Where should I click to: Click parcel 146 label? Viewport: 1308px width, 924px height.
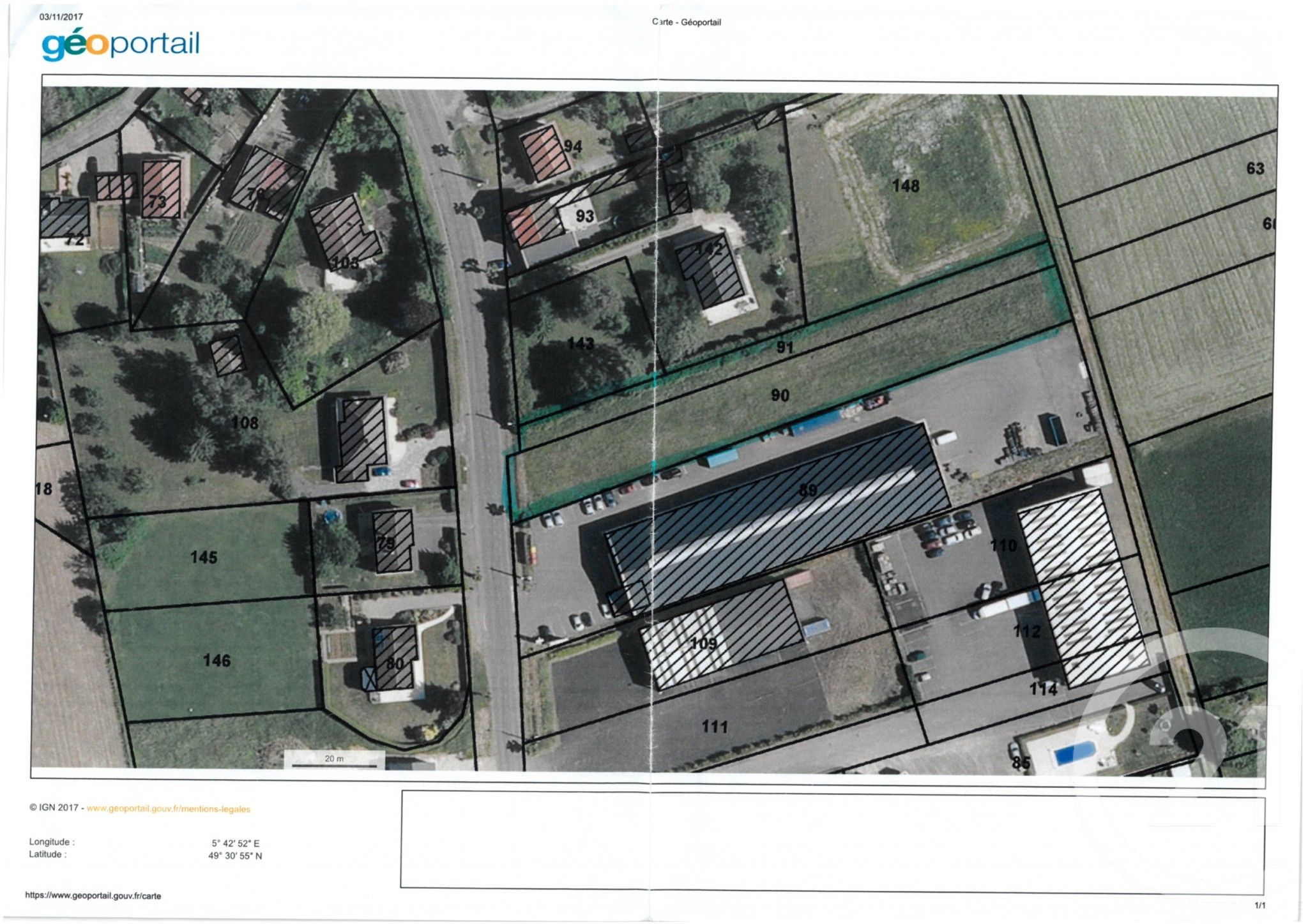coord(217,660)
